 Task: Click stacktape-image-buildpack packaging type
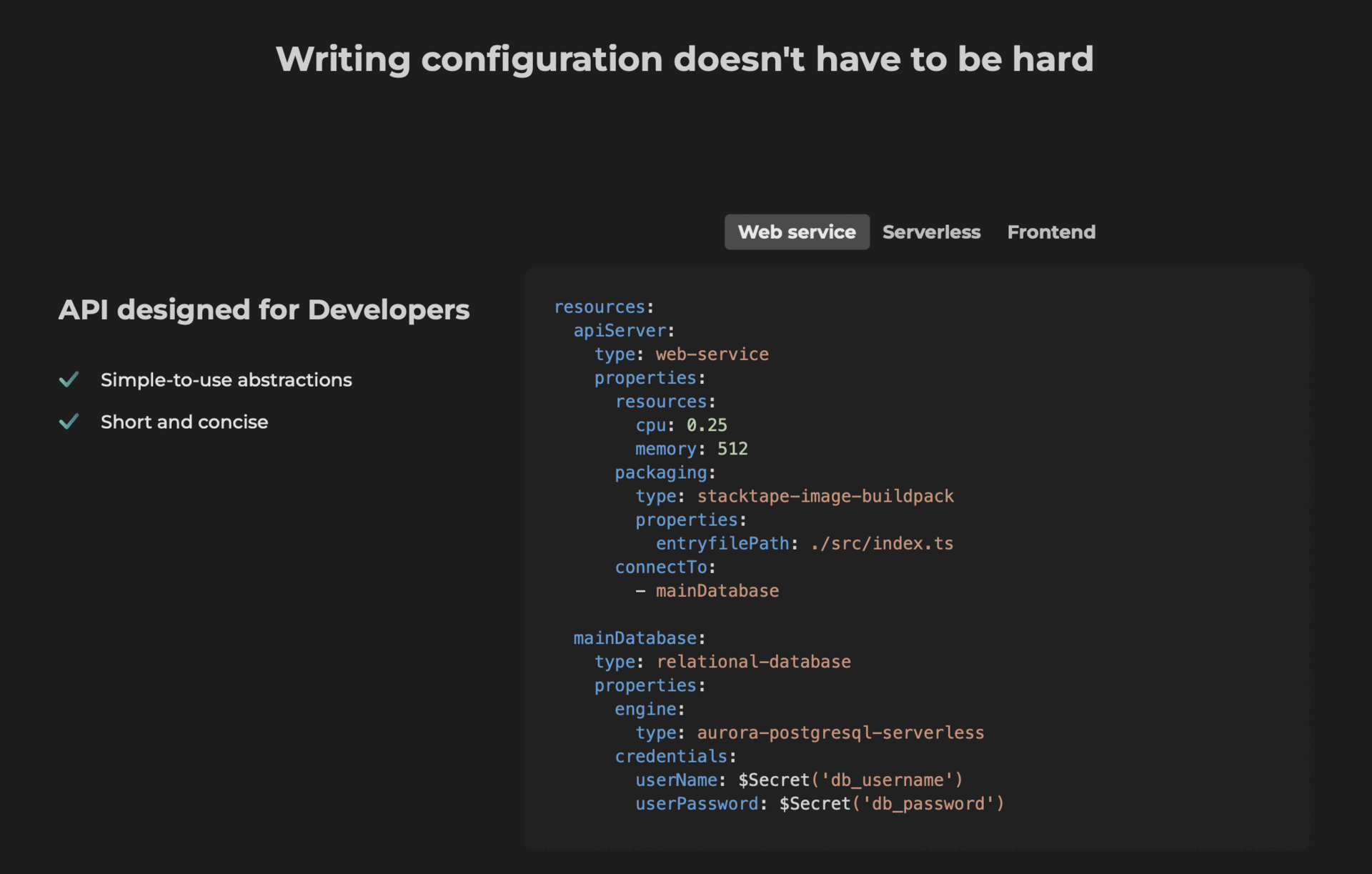[825, 496]
